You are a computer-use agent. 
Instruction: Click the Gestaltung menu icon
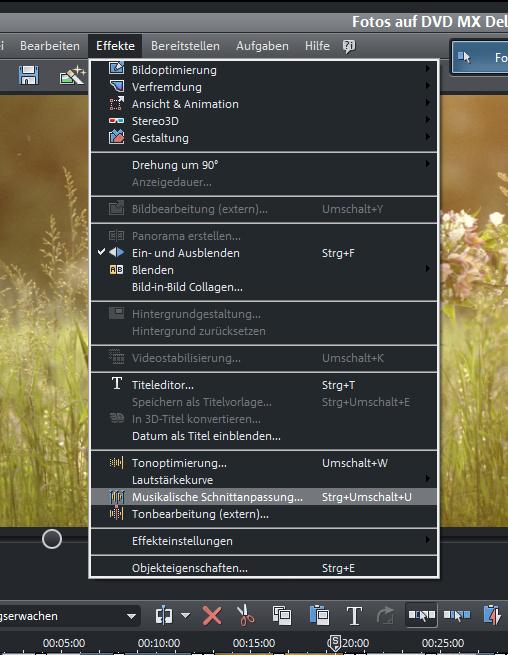coord(117,137)
